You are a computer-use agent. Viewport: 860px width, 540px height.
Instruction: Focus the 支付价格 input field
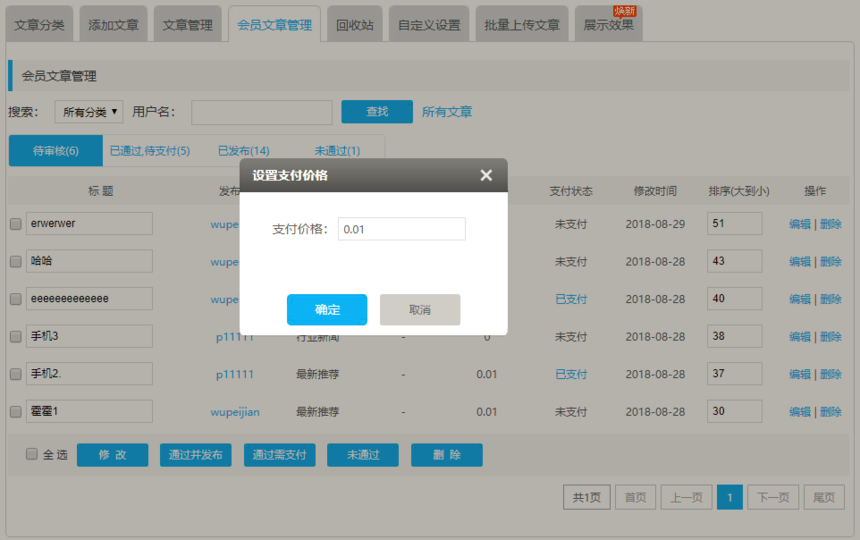(401, 229)
